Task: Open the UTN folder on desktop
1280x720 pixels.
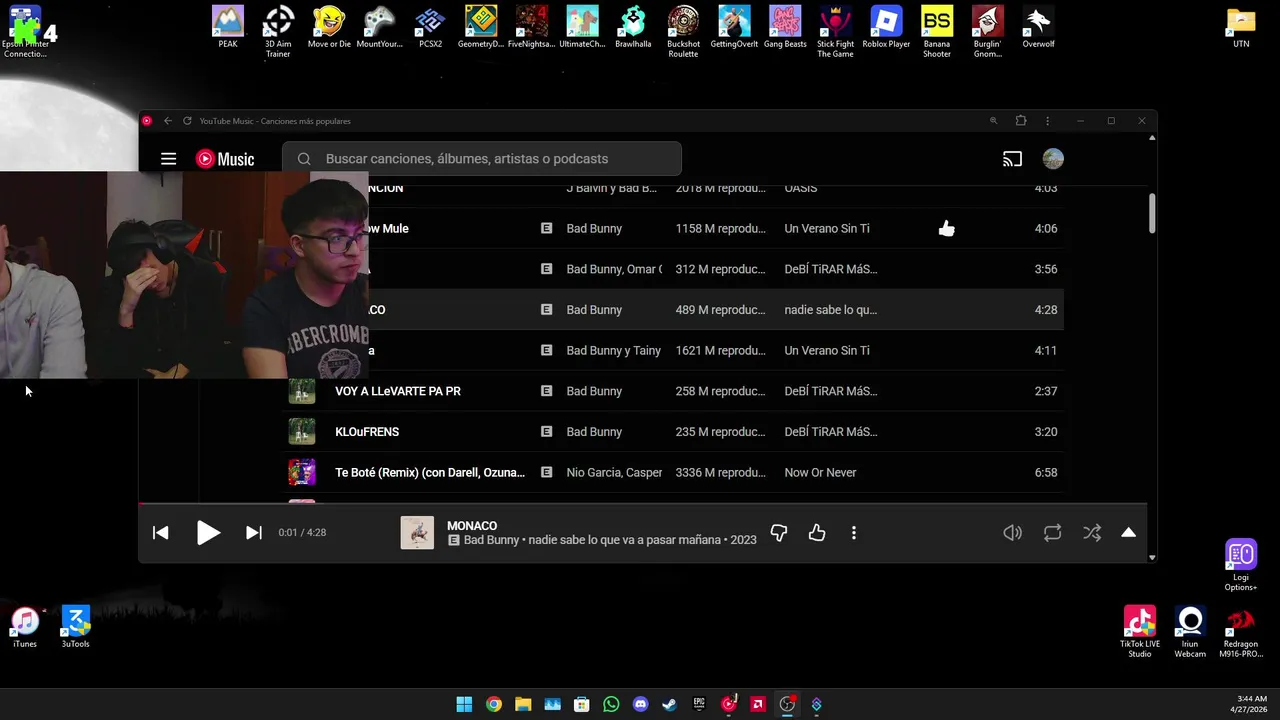Action: click(1241, 27)
